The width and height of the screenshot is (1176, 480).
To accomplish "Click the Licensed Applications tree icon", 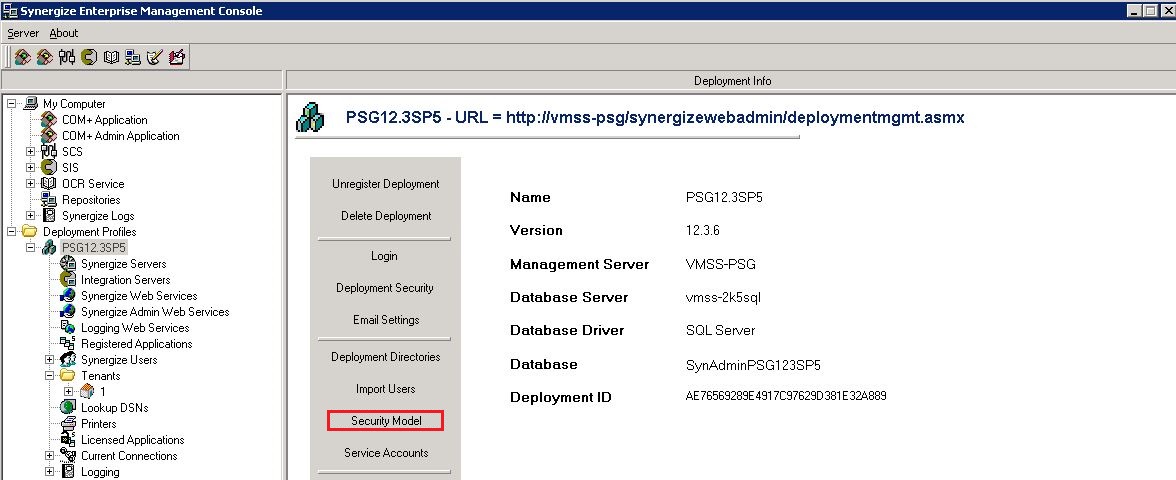I will (68, 440).
